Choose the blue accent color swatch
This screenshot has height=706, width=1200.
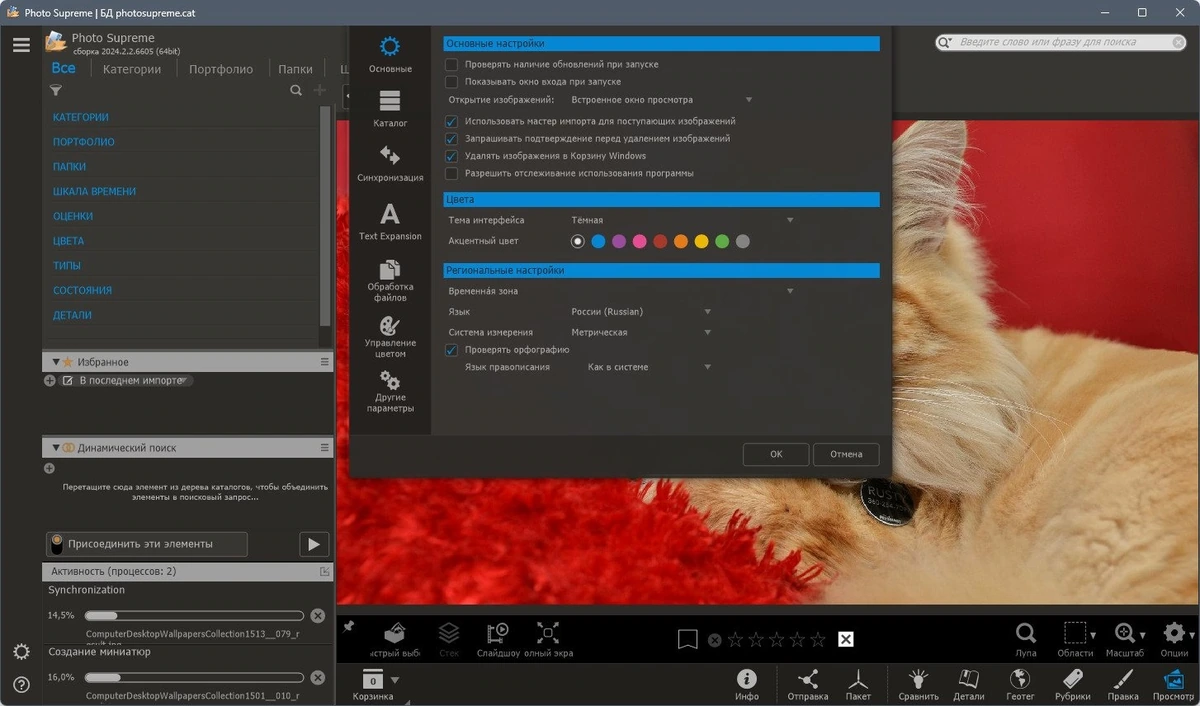[598, 241]
